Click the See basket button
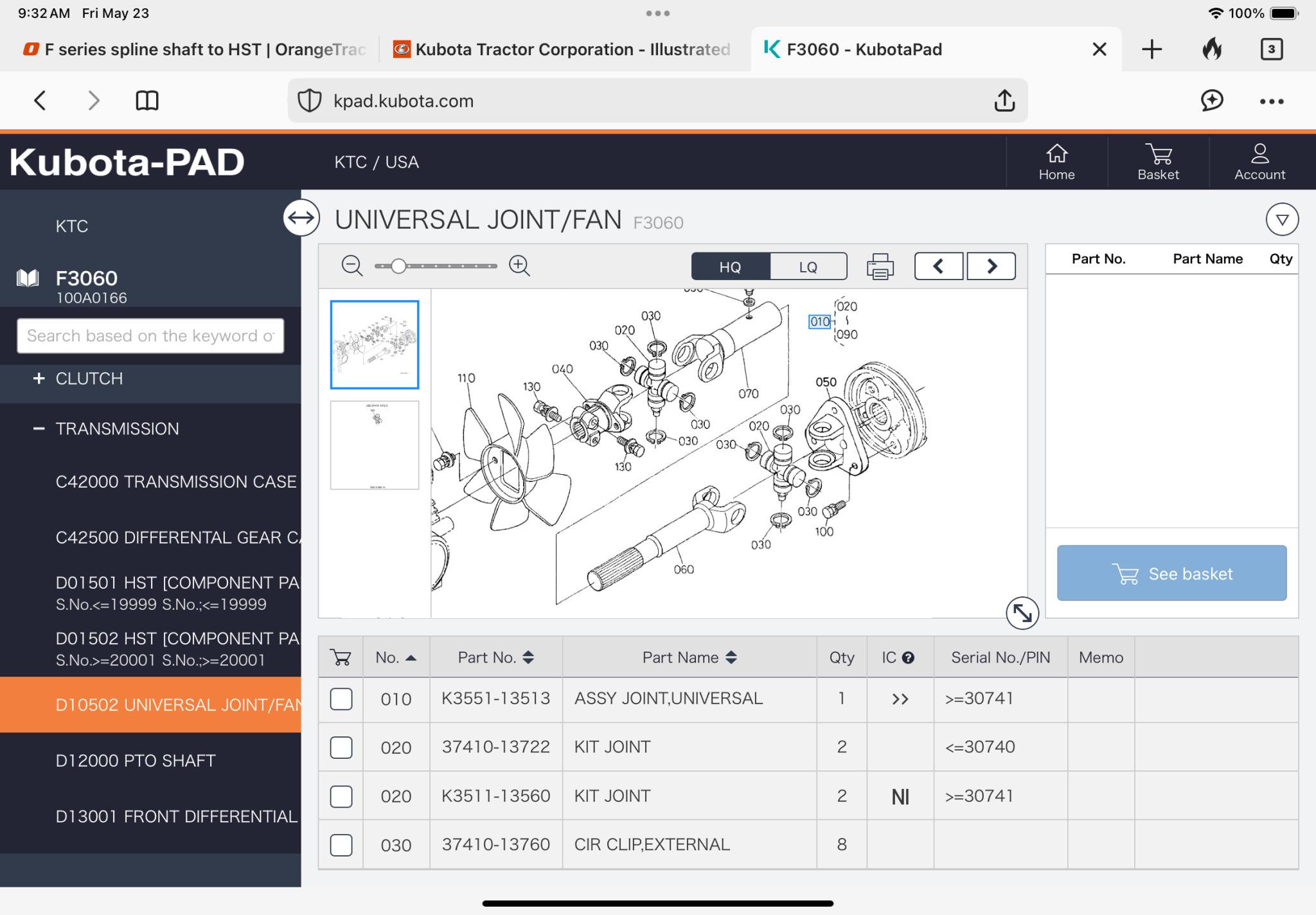 1171,573
